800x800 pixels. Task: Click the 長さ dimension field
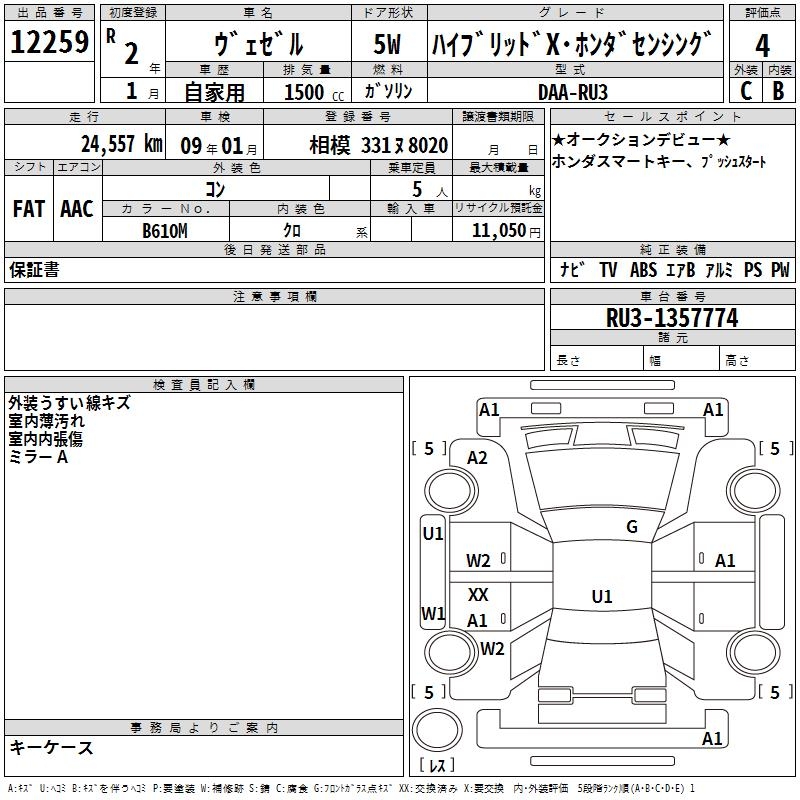597,359
